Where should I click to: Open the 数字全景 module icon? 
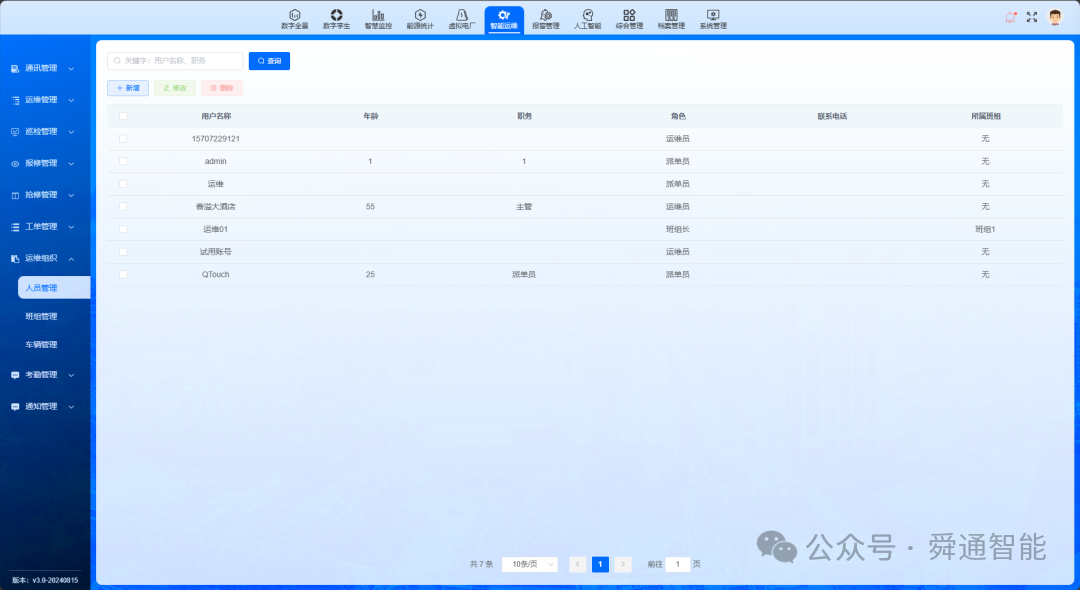pyautogui.click(x=294, y=15)
